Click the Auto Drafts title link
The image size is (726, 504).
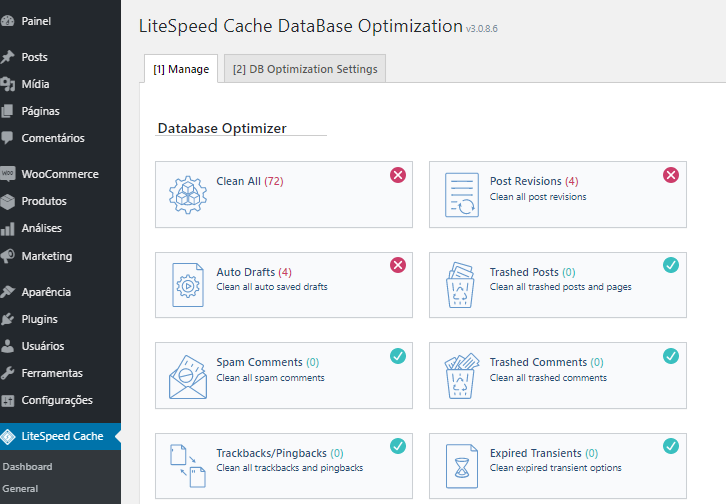click(x=246, y=272)
